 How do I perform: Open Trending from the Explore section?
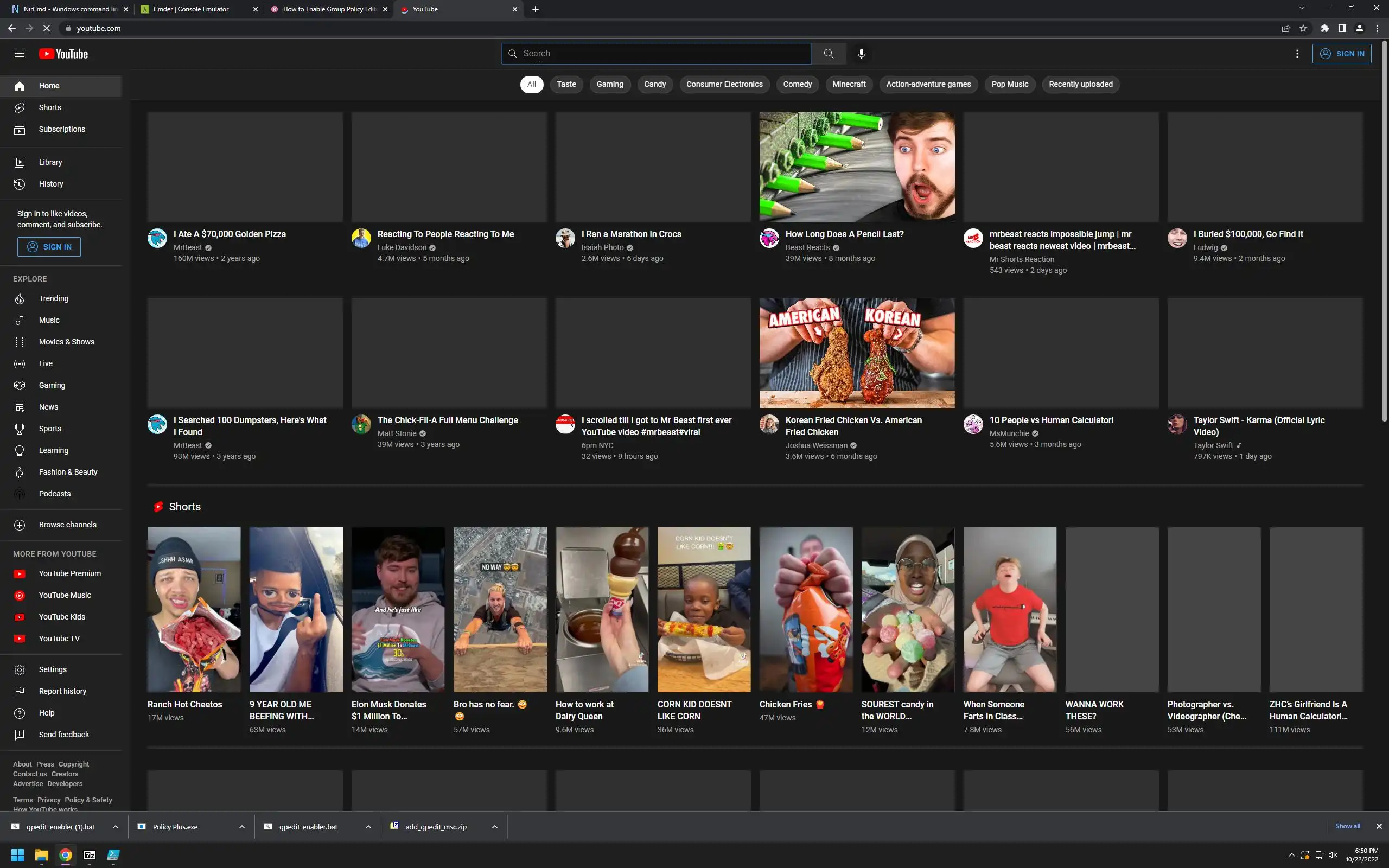click(x=53, y=298)
